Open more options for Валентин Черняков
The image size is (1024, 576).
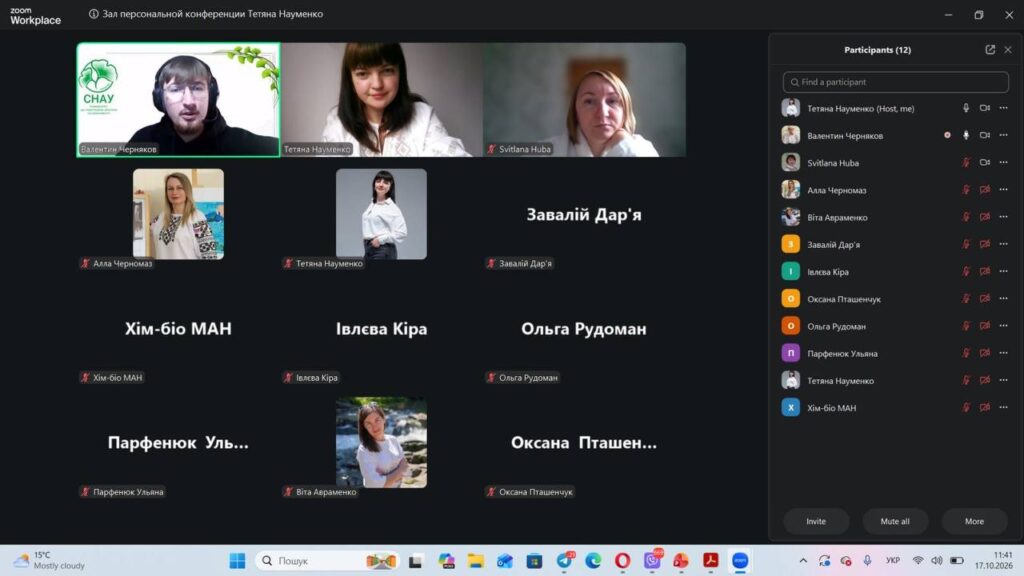[1004, 135]
